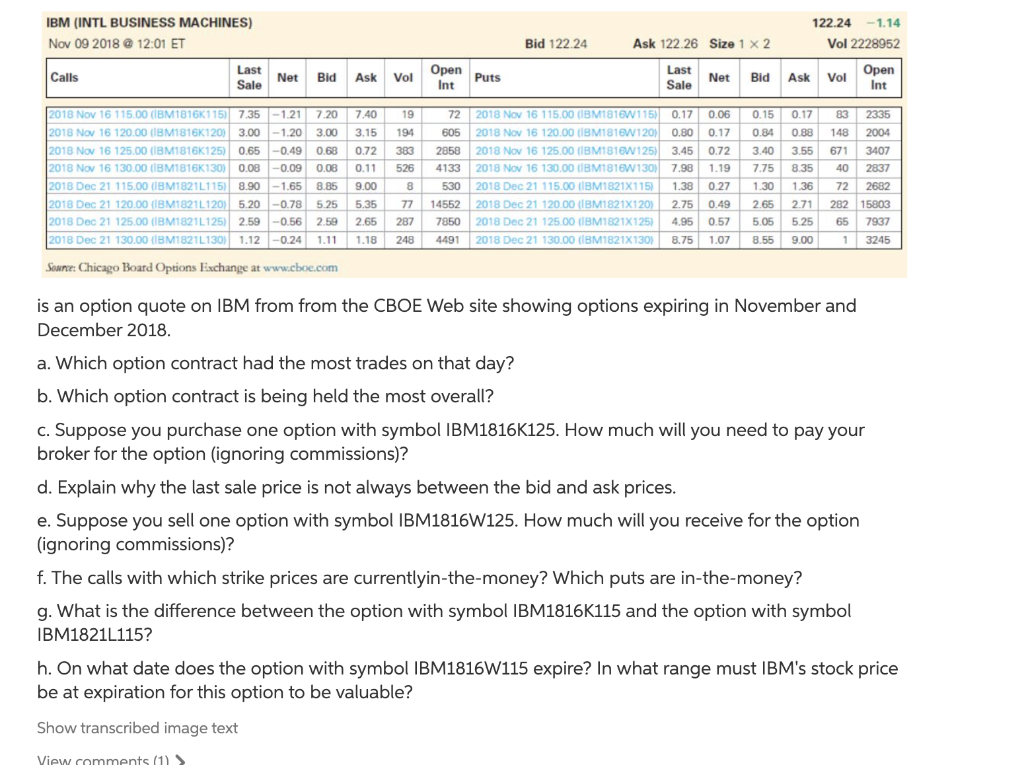1024x765 pixels.
Task: Open put 2018 Nov 16 125.00 IBM1816W125
Action: coord(566,151)
